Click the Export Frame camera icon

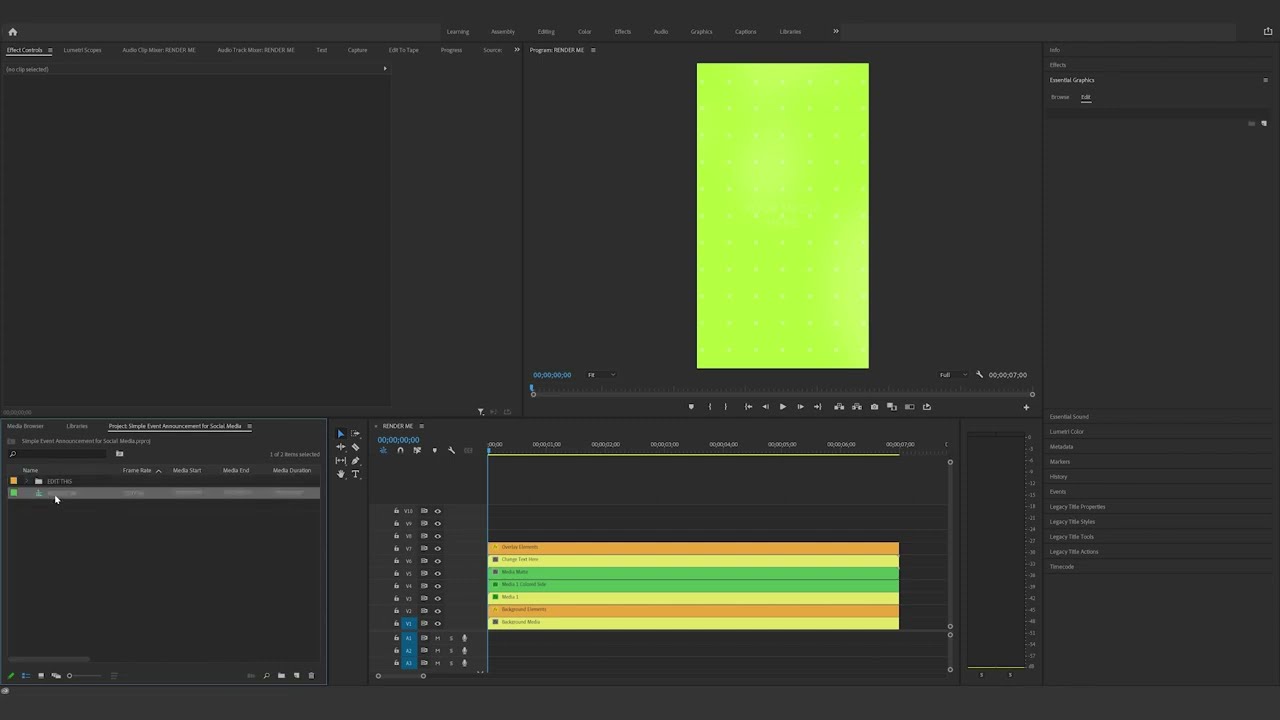click(x=874, y=407)
